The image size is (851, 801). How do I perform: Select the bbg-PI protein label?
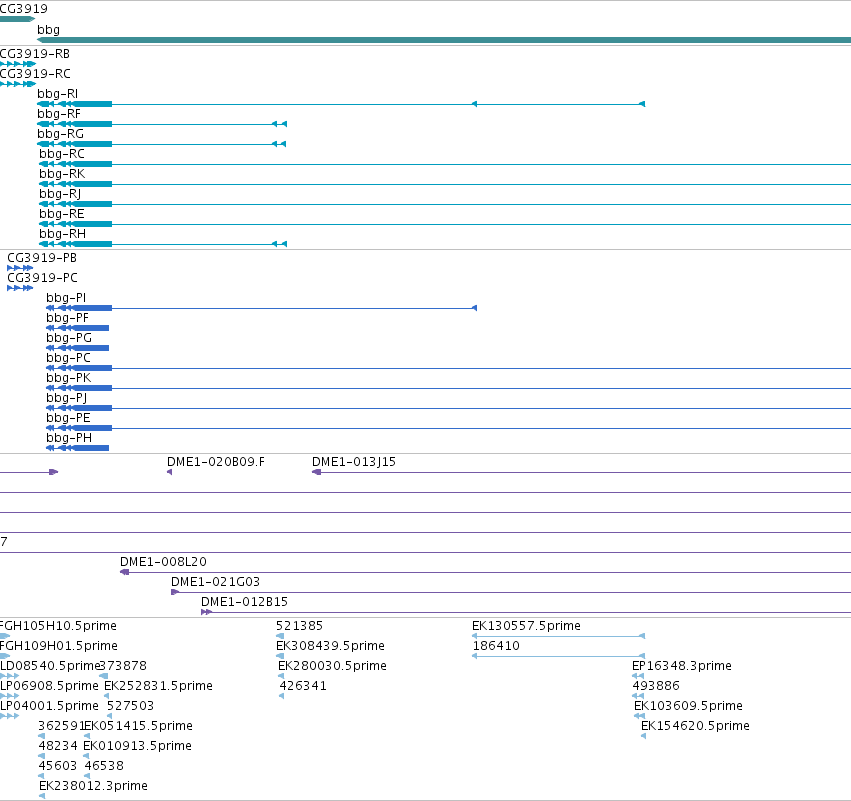[66, 298]
